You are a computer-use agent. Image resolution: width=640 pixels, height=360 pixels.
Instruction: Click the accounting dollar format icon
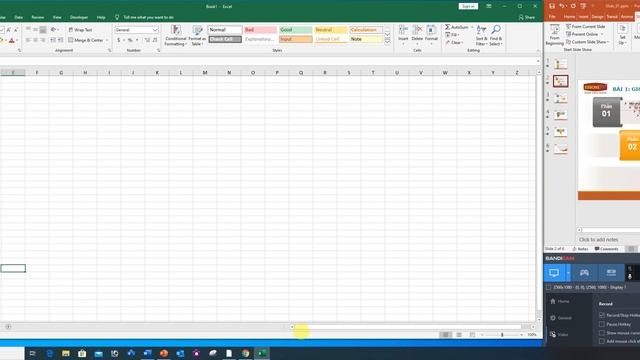(119, 40)
